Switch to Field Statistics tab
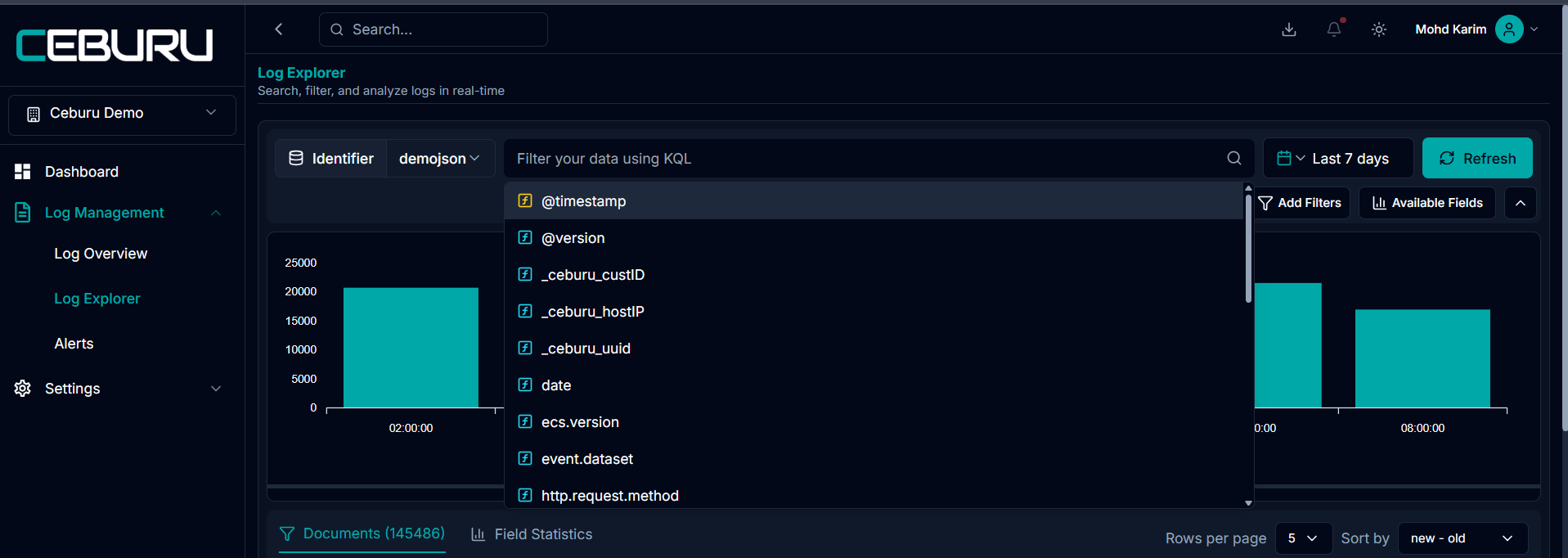 tap(532, 534)
